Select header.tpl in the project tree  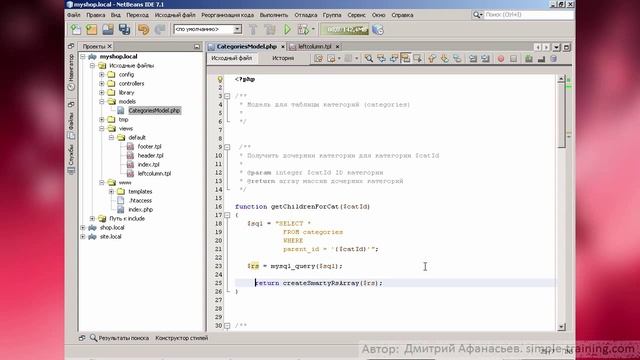tap(151, 156)
